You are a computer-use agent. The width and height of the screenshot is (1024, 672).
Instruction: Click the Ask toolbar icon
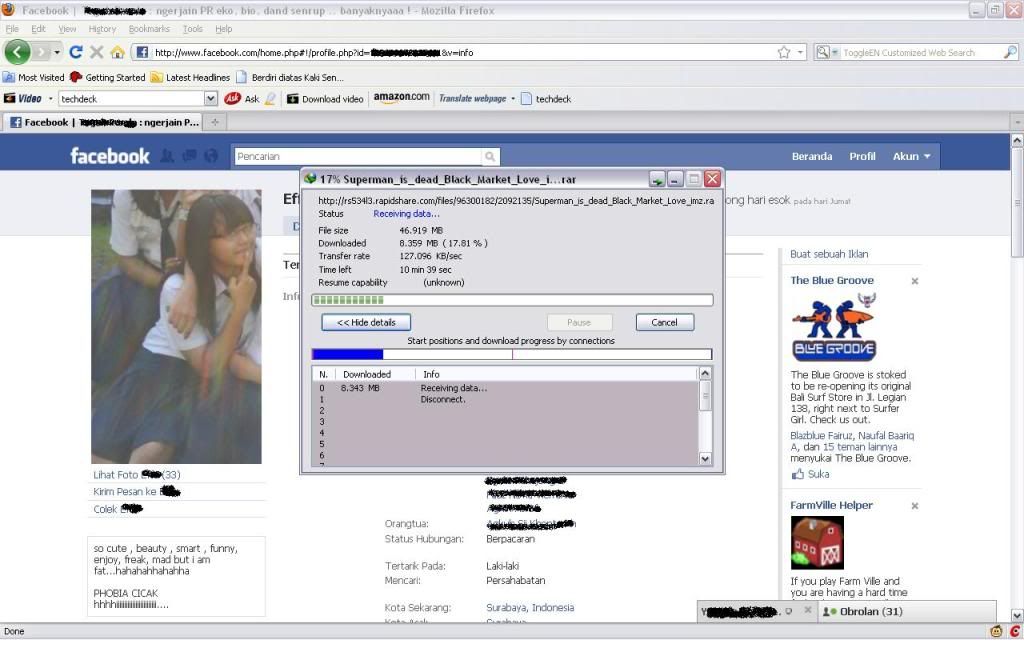click(232, 99)
